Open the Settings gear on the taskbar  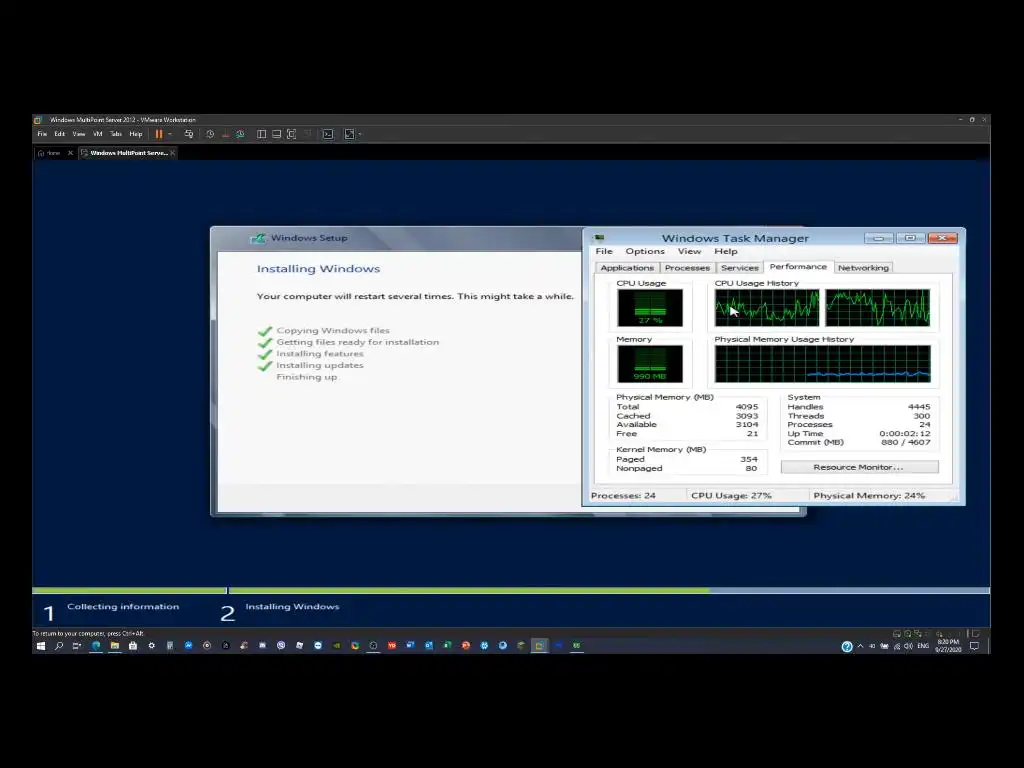click(x=152, y=646)
